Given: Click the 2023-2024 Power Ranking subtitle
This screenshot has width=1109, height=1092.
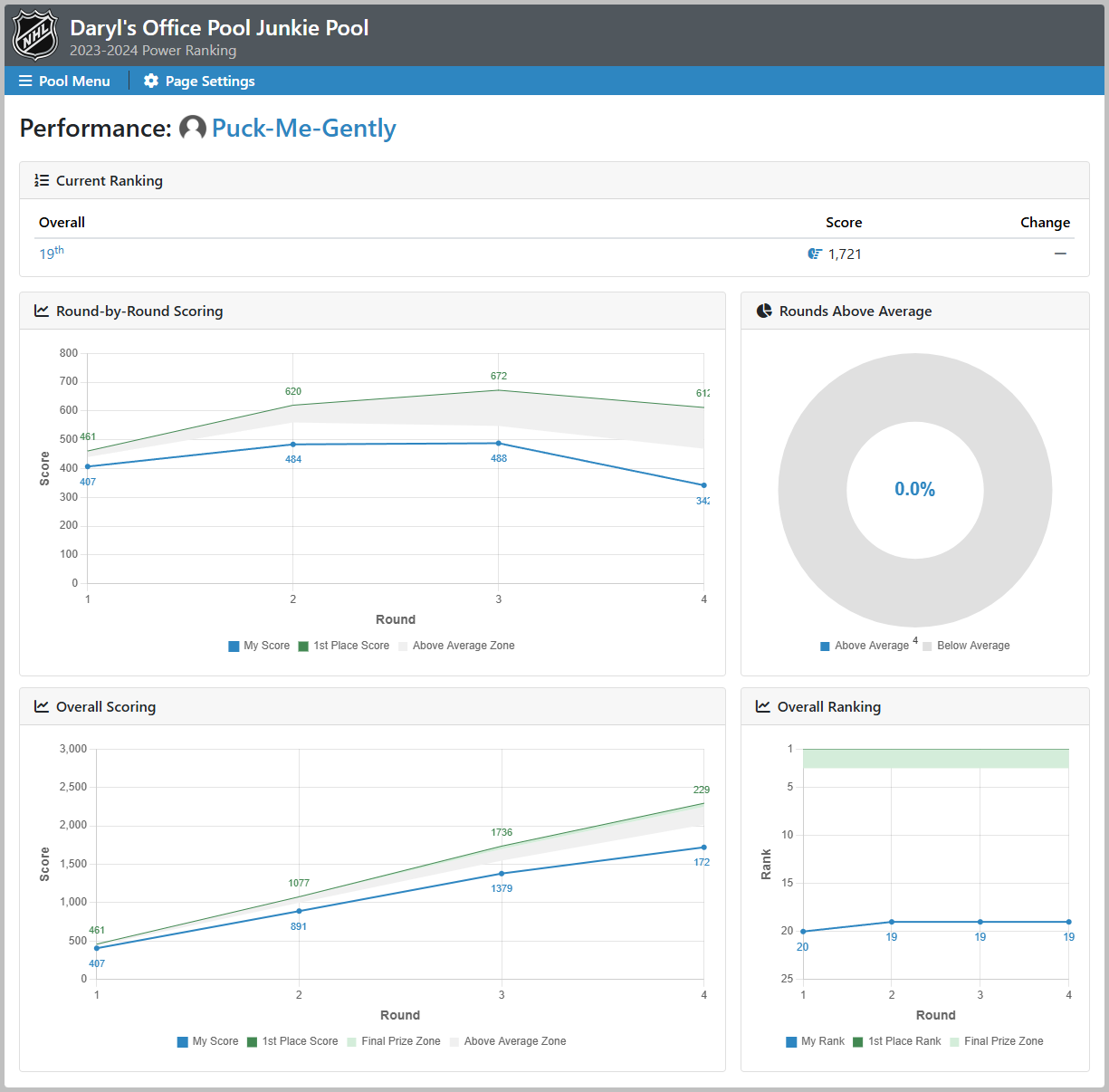Looking at the screenshot, I should click(153, 51).
